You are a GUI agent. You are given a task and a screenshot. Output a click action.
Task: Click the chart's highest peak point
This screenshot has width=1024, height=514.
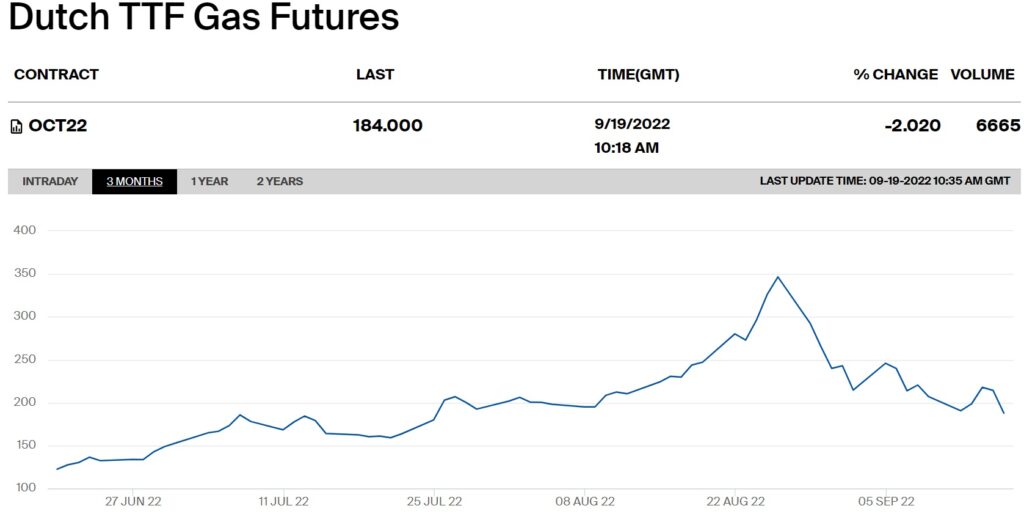pos(778,277)
